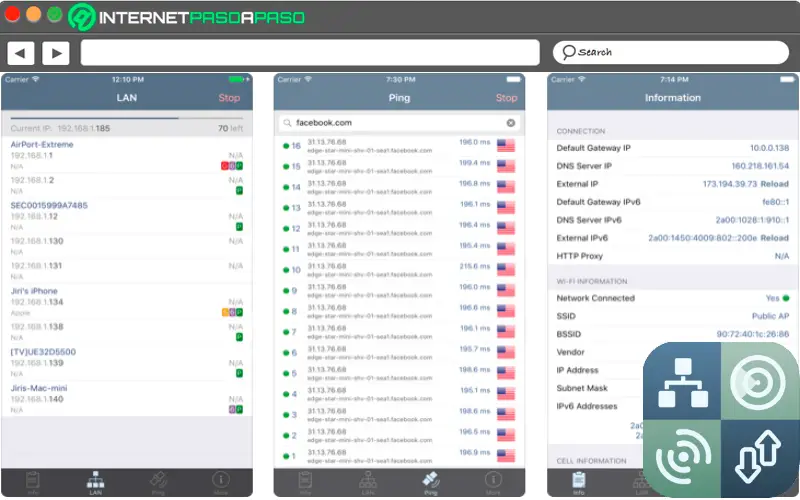Click the signal waves tile in app icon
This screenshot has width=800, height=500.
point(683,458)
